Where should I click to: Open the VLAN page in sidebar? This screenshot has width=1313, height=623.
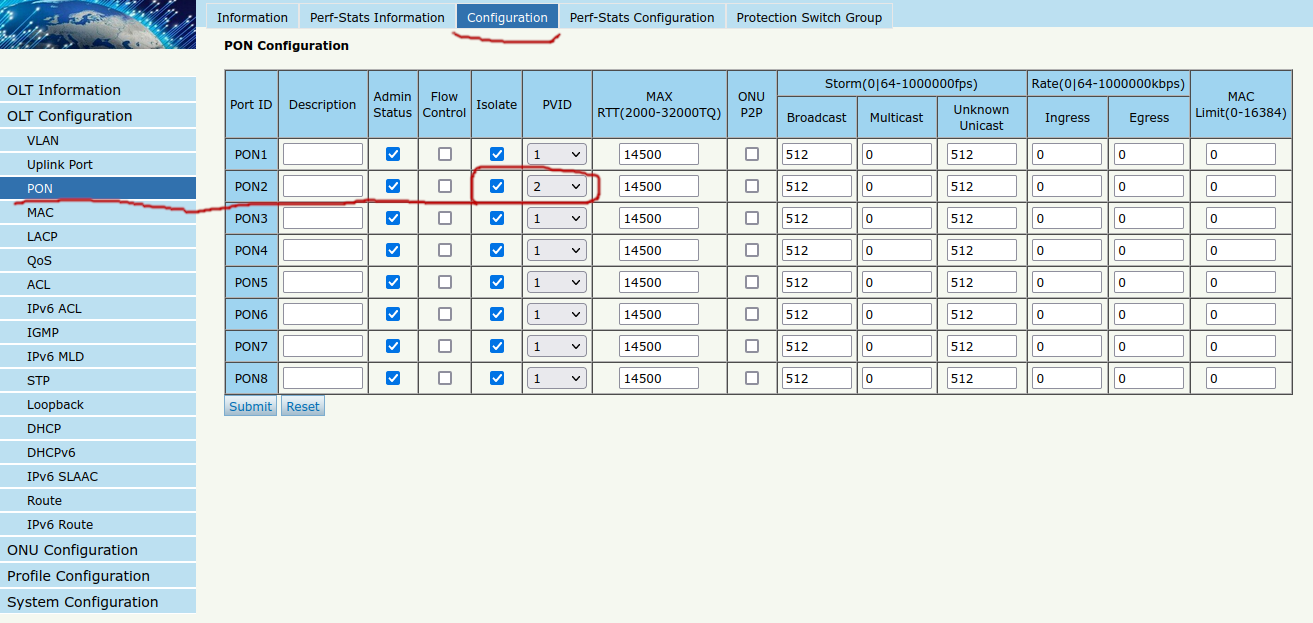tap(43, 141)
